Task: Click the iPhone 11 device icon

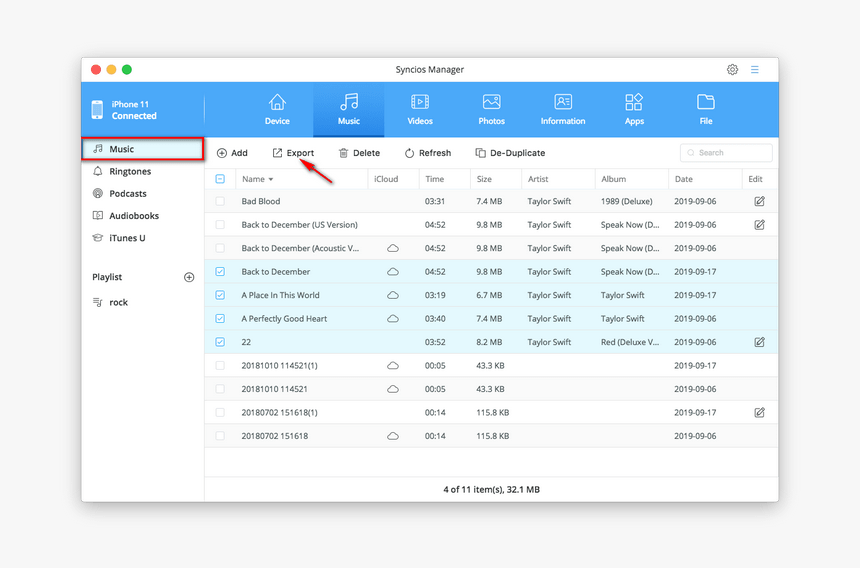Action: click(97, 110)
